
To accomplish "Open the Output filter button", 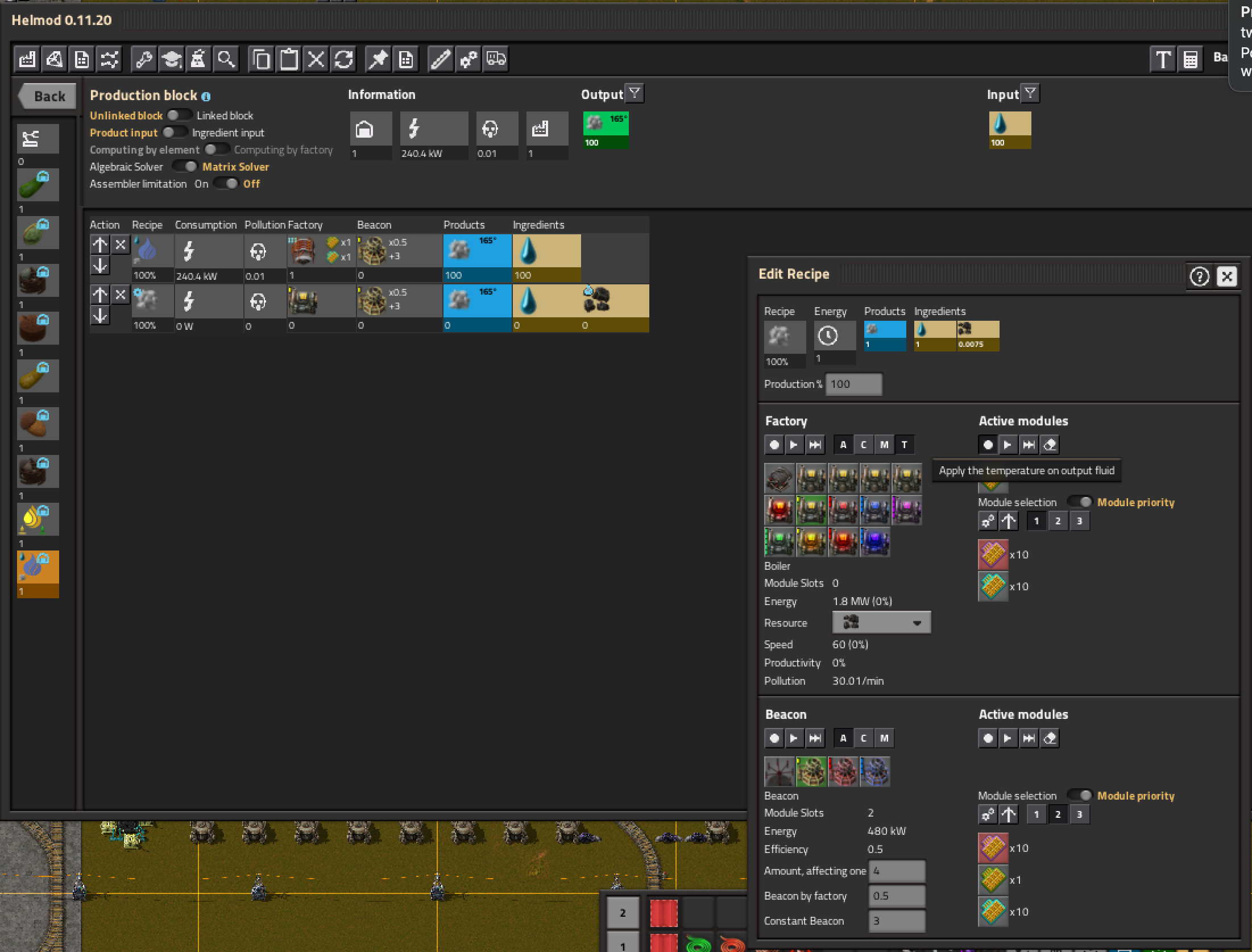I will click(x=634, y=93).
